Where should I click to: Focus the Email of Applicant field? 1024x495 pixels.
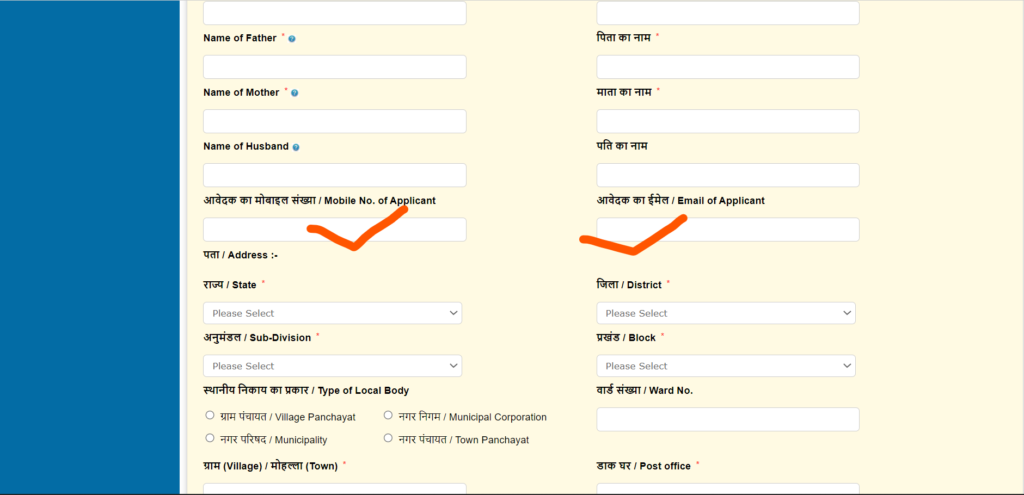point(728,230)
